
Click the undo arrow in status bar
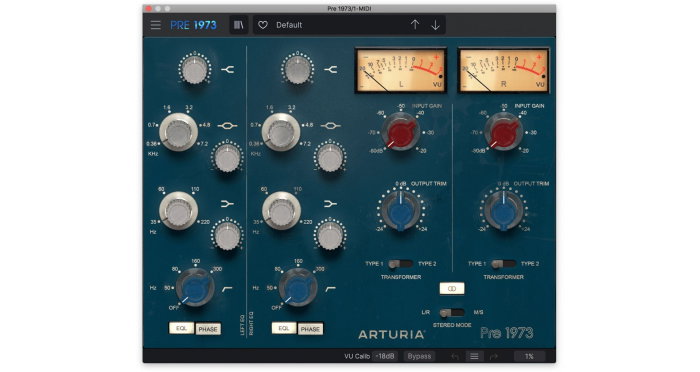pos(454,356)
